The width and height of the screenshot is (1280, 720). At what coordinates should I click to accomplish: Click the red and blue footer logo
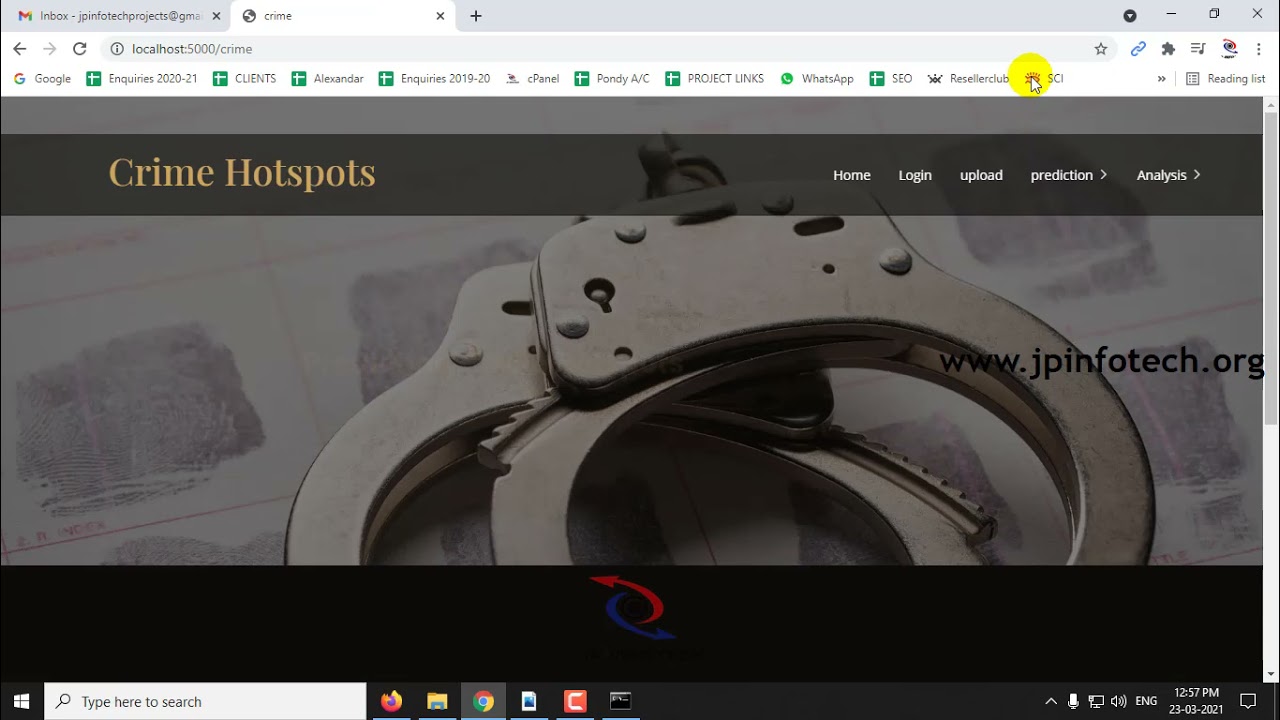pos(634,607)
